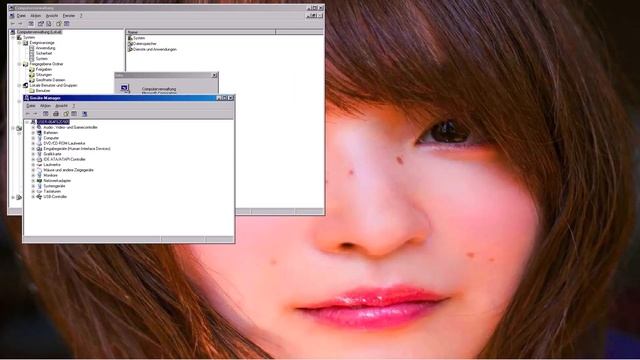Open Datei menu in Computerverwaltung window
This screenshot has height=360, width=640.
click(21, 16)
